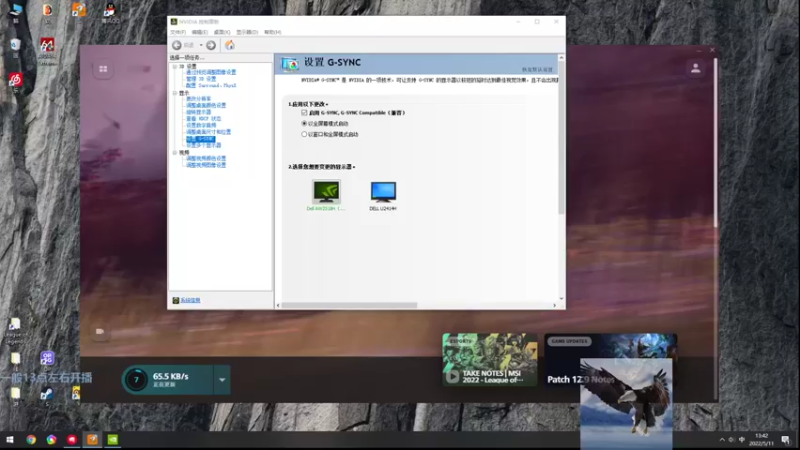Open the colorful round browser taskbar icon

pos(52,440)
